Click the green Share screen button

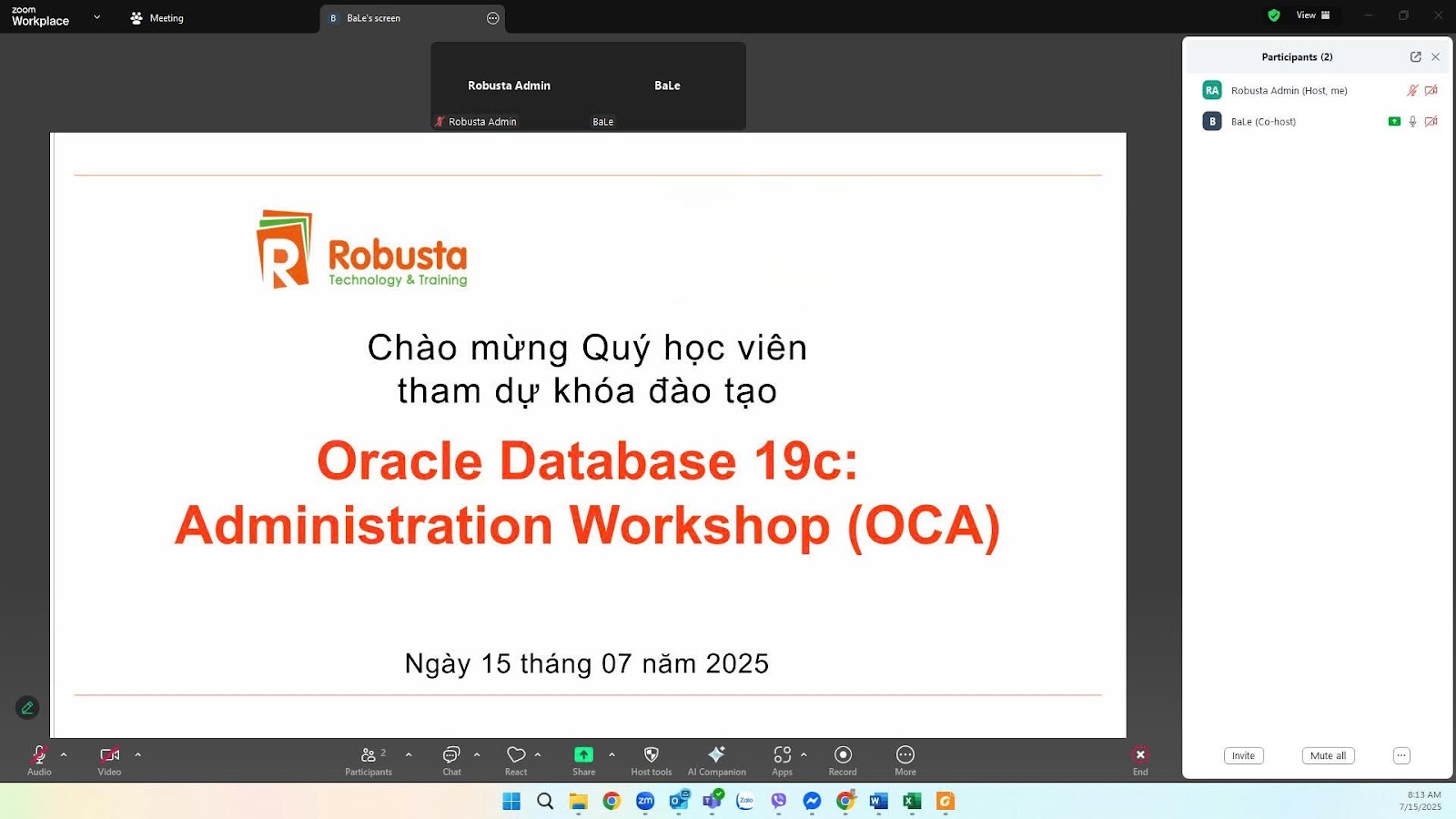click(x=583, y=760)
